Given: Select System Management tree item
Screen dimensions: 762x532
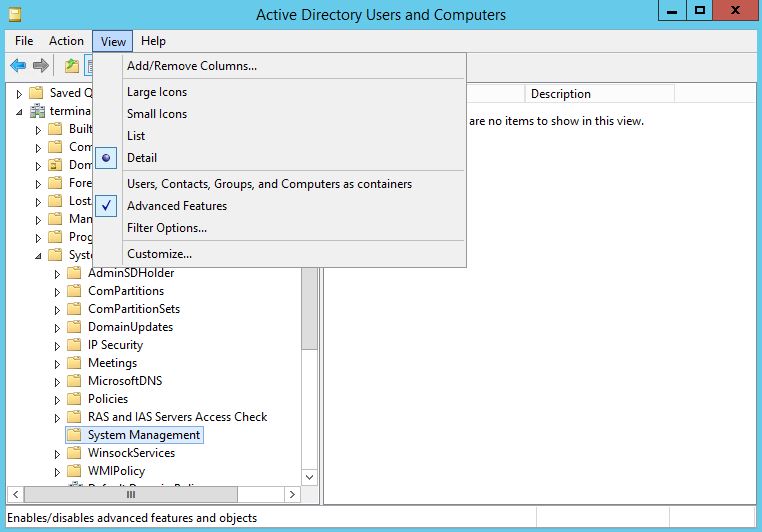Looking at the screenshot, I should click(x=143, y=435).
